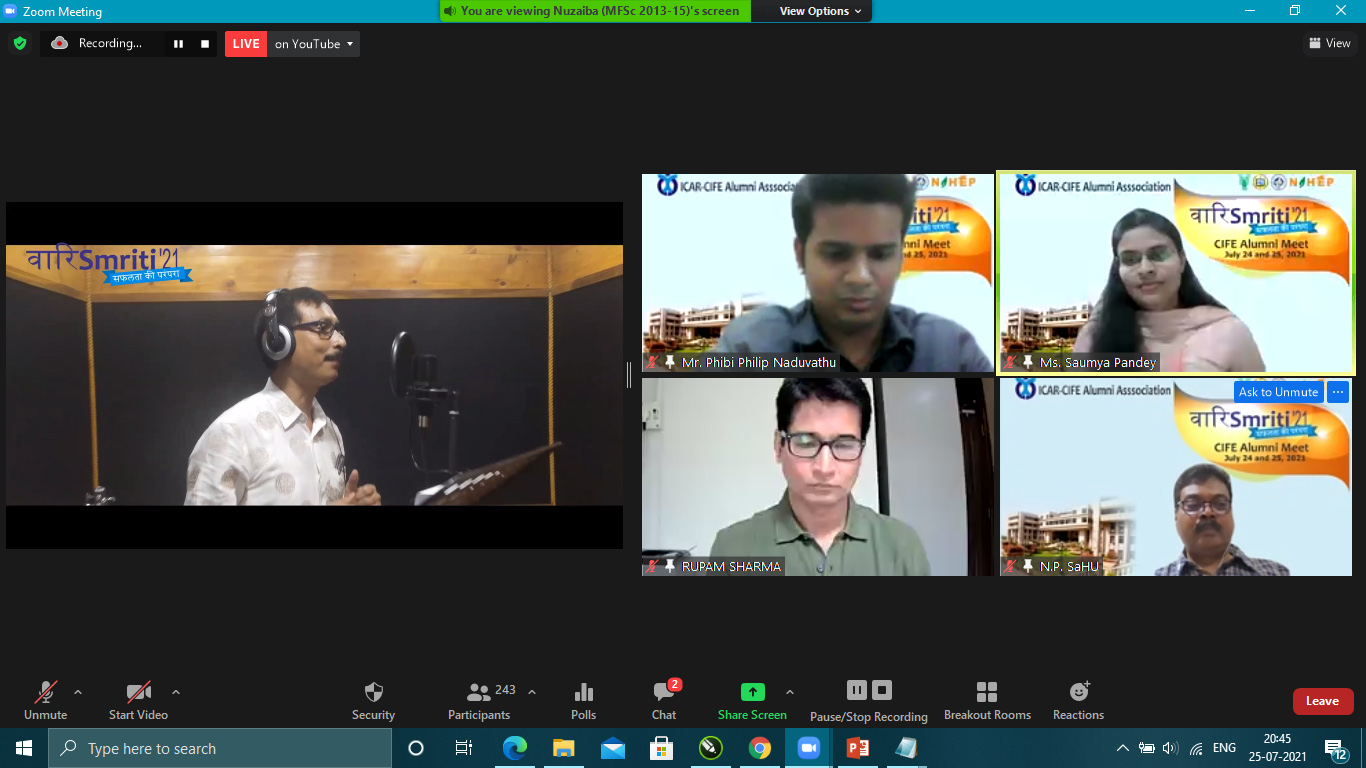This screenshot has width=1366, height=768.
Task: Pause the recording in the top bar
Action: pos(179,44)
